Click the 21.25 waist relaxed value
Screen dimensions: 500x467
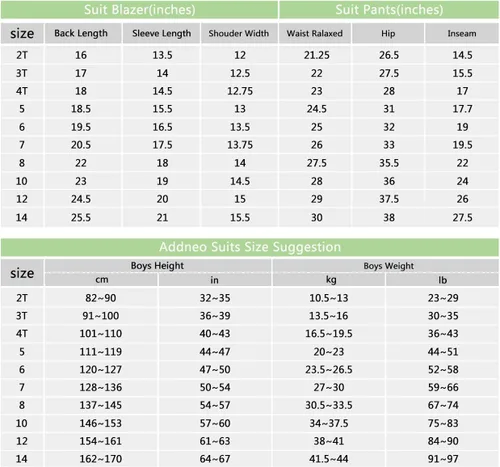(316, 55)
